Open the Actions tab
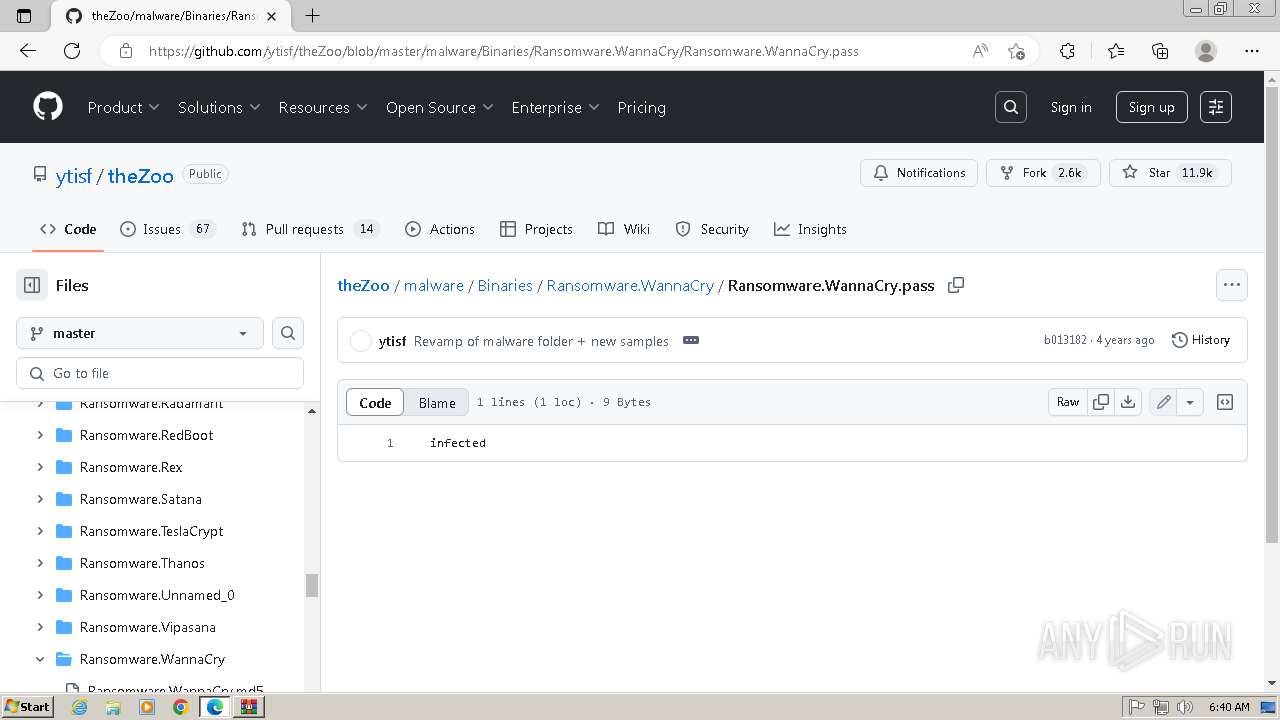 pos(440,229)
